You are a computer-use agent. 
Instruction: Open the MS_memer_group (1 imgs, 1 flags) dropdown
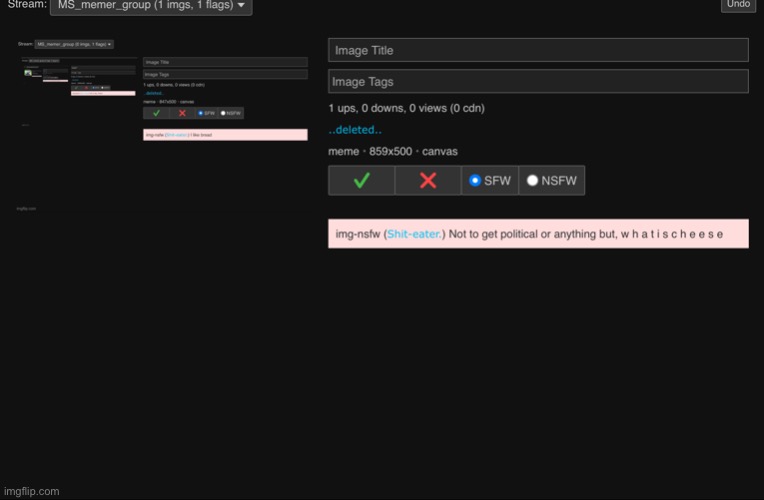(x=151, y=6)
